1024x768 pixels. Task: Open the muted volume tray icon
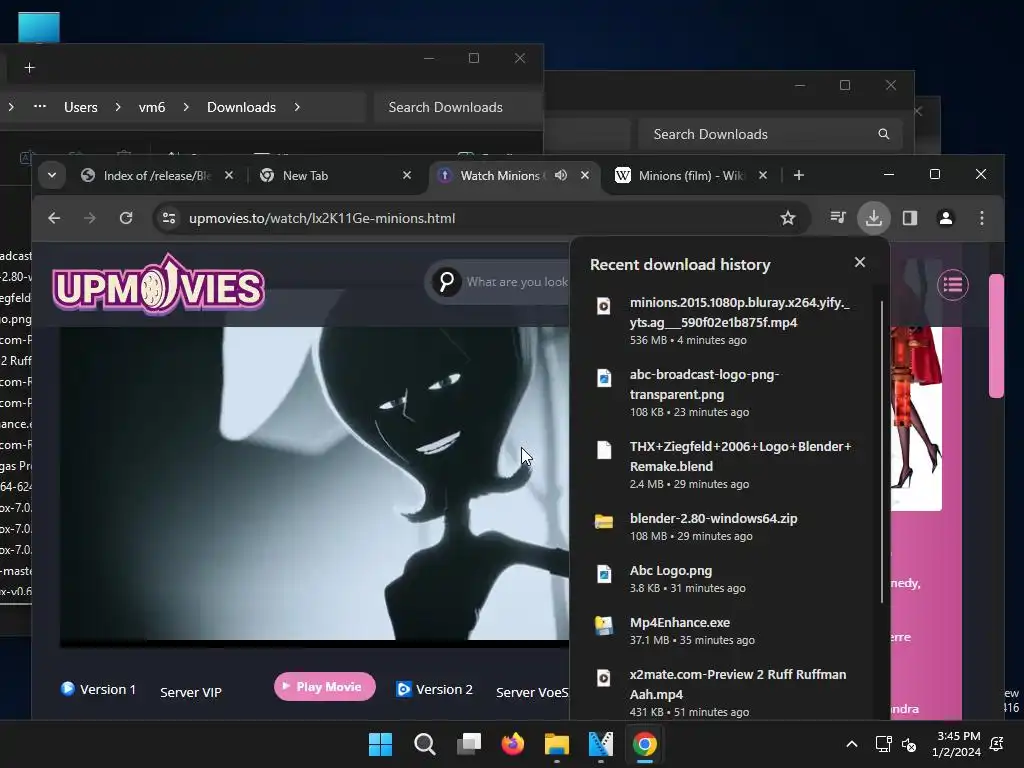click(909, 744)
